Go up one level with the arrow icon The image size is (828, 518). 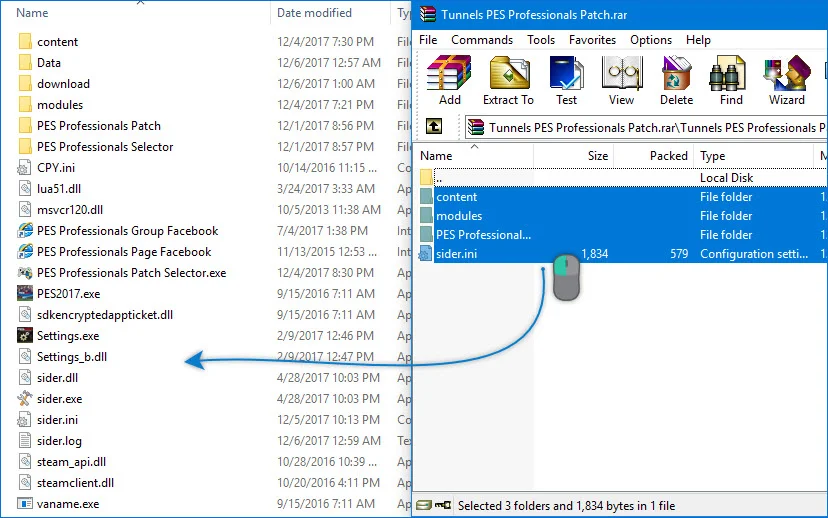click(434, 126)
